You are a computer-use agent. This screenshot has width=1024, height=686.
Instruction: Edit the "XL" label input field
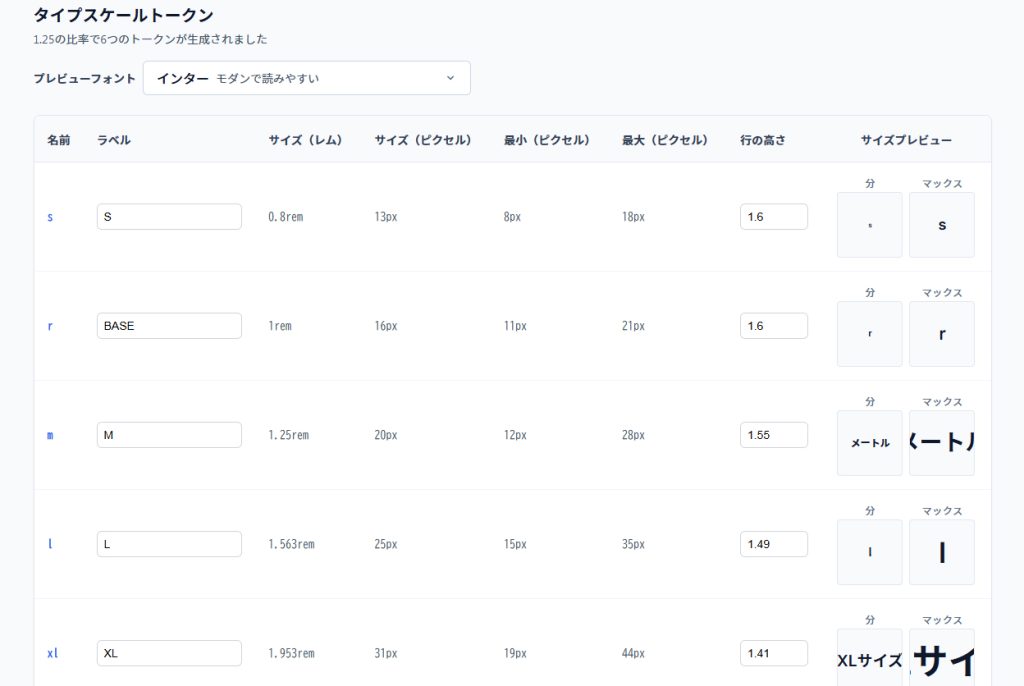pos(169,653)
